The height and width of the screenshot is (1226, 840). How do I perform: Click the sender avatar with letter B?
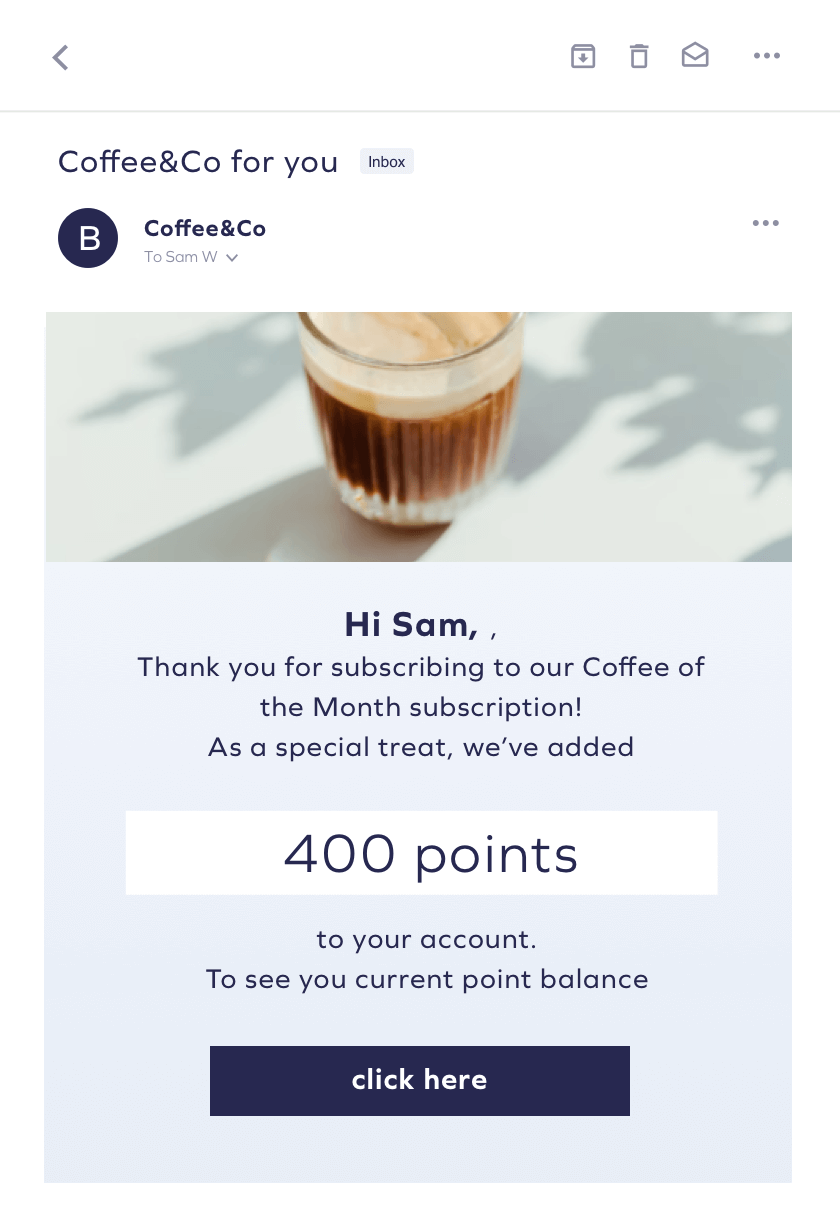(88, 238)
